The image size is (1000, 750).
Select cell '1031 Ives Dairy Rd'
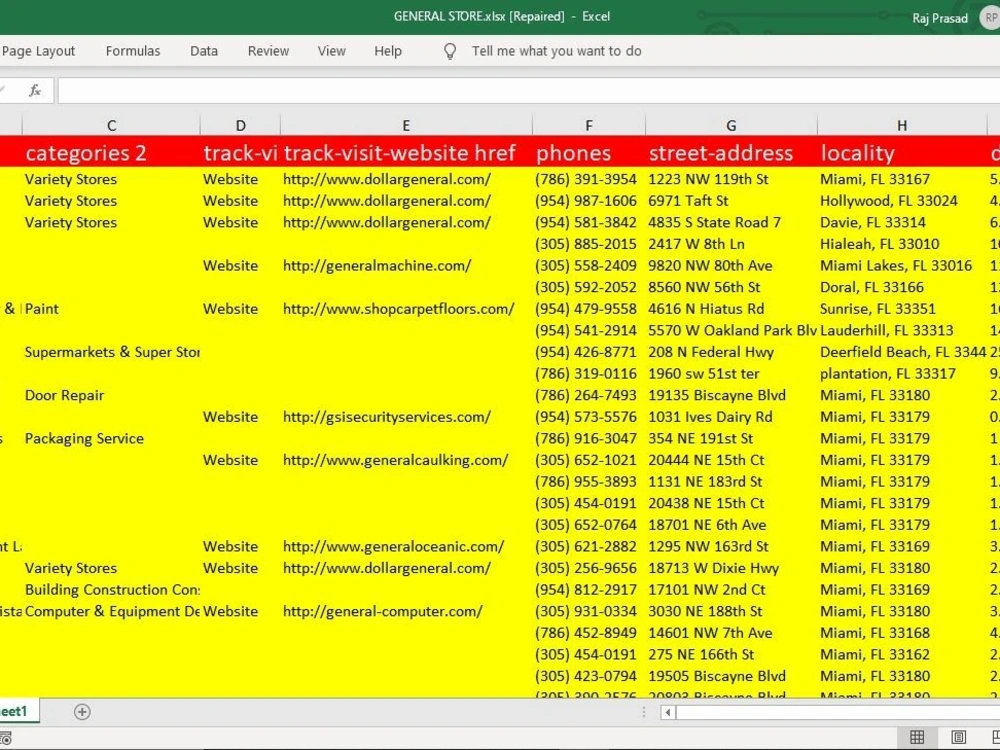click(x=732, y=417)
